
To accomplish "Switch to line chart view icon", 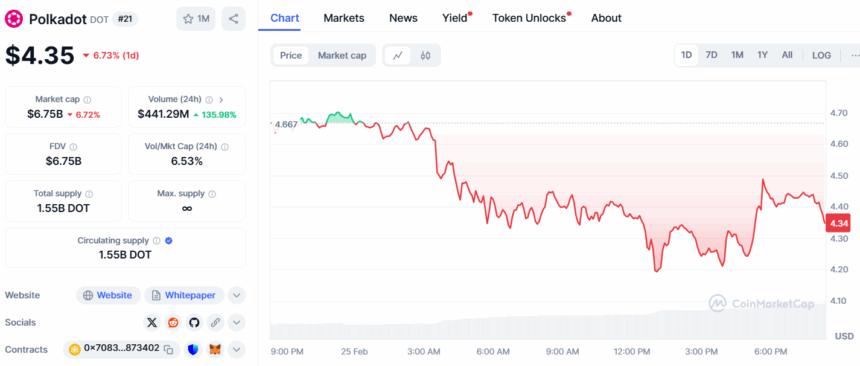I will pos(398,55).
